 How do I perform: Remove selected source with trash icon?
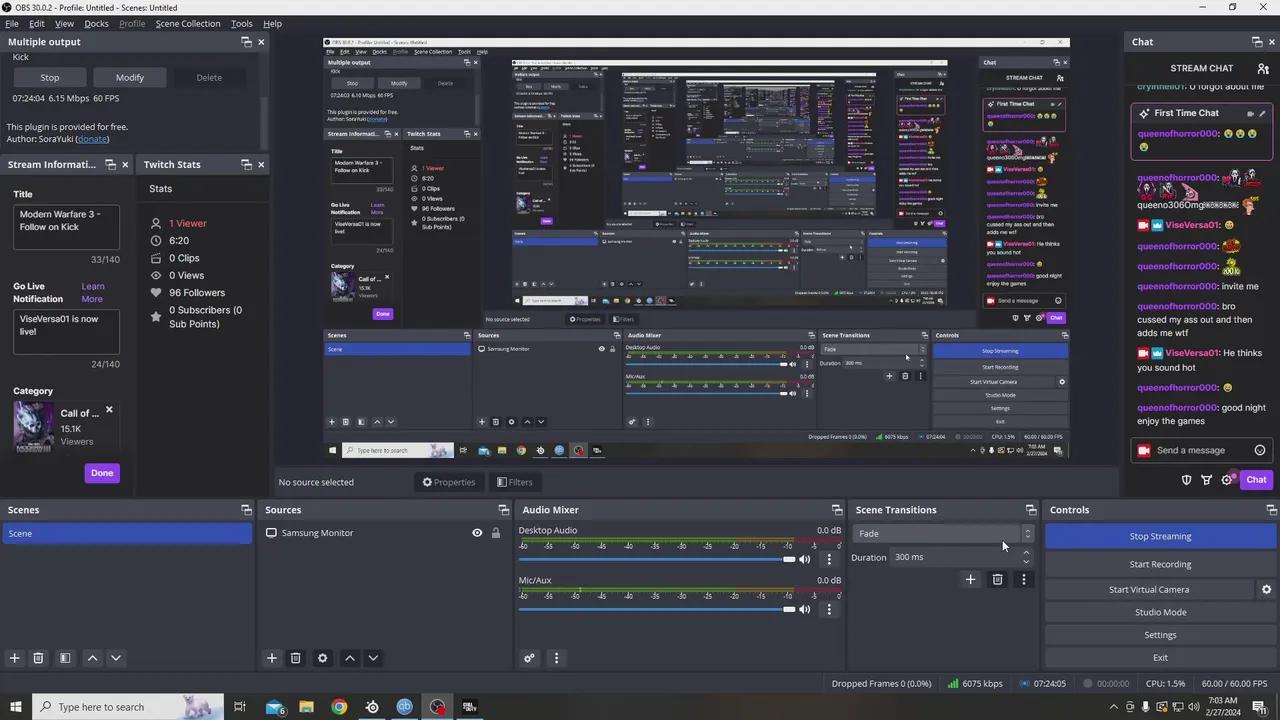tap(295, 658)
